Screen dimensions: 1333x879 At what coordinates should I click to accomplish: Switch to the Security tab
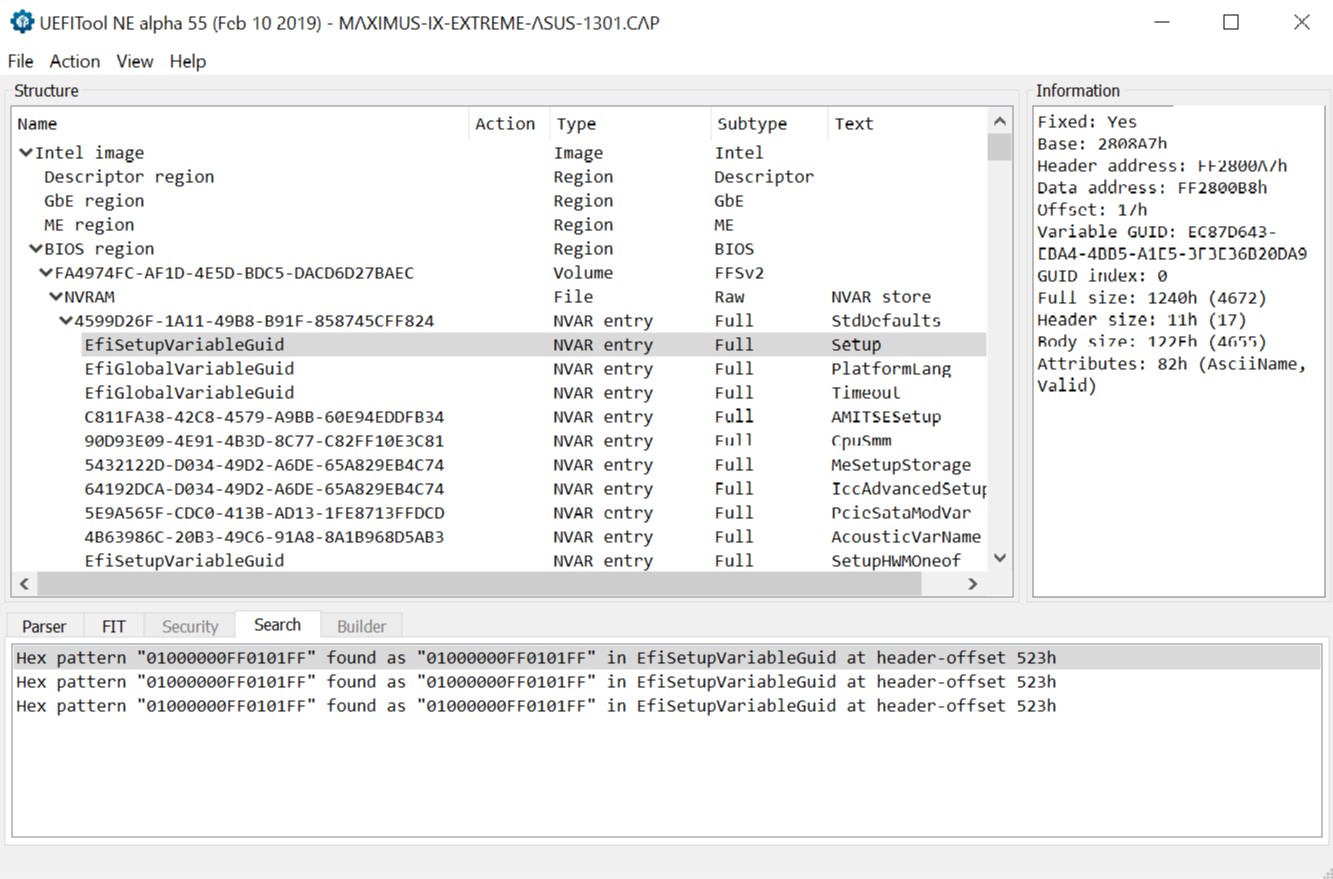pyautogui.click(x=190, y=626)
